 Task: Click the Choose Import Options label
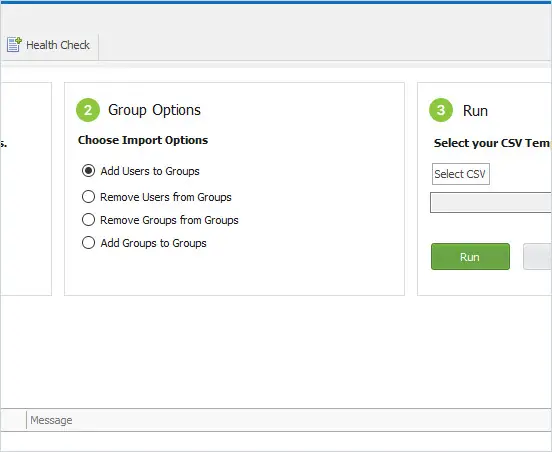pos(143,140)
